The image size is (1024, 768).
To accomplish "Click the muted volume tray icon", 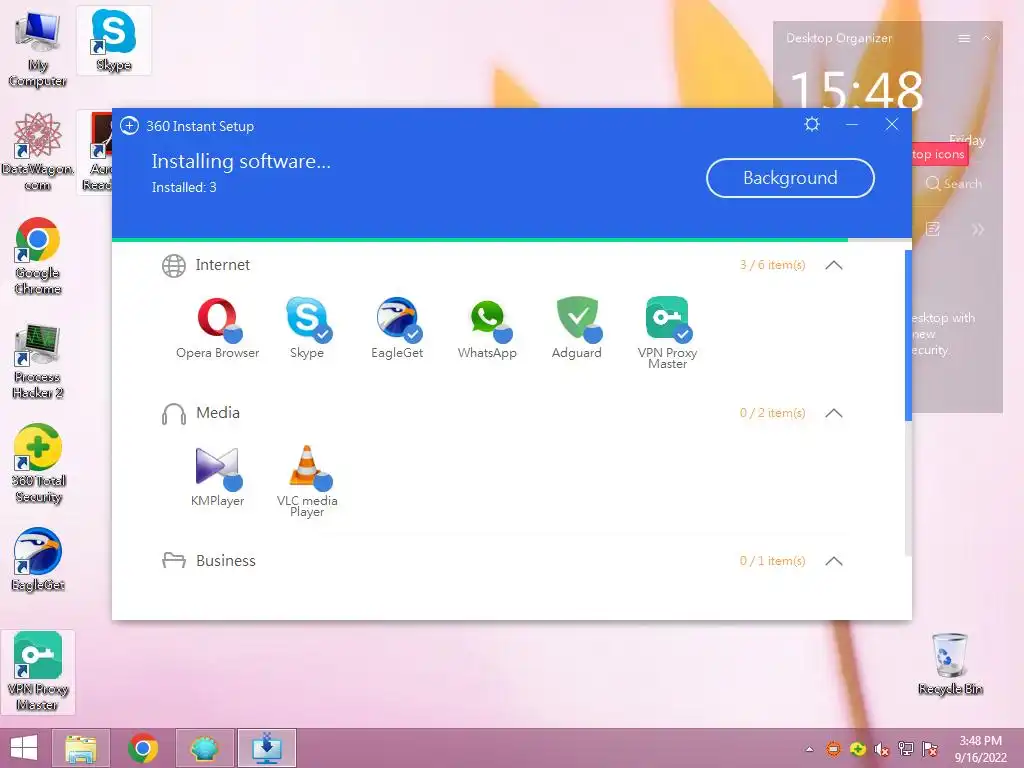I will [882, 749].
